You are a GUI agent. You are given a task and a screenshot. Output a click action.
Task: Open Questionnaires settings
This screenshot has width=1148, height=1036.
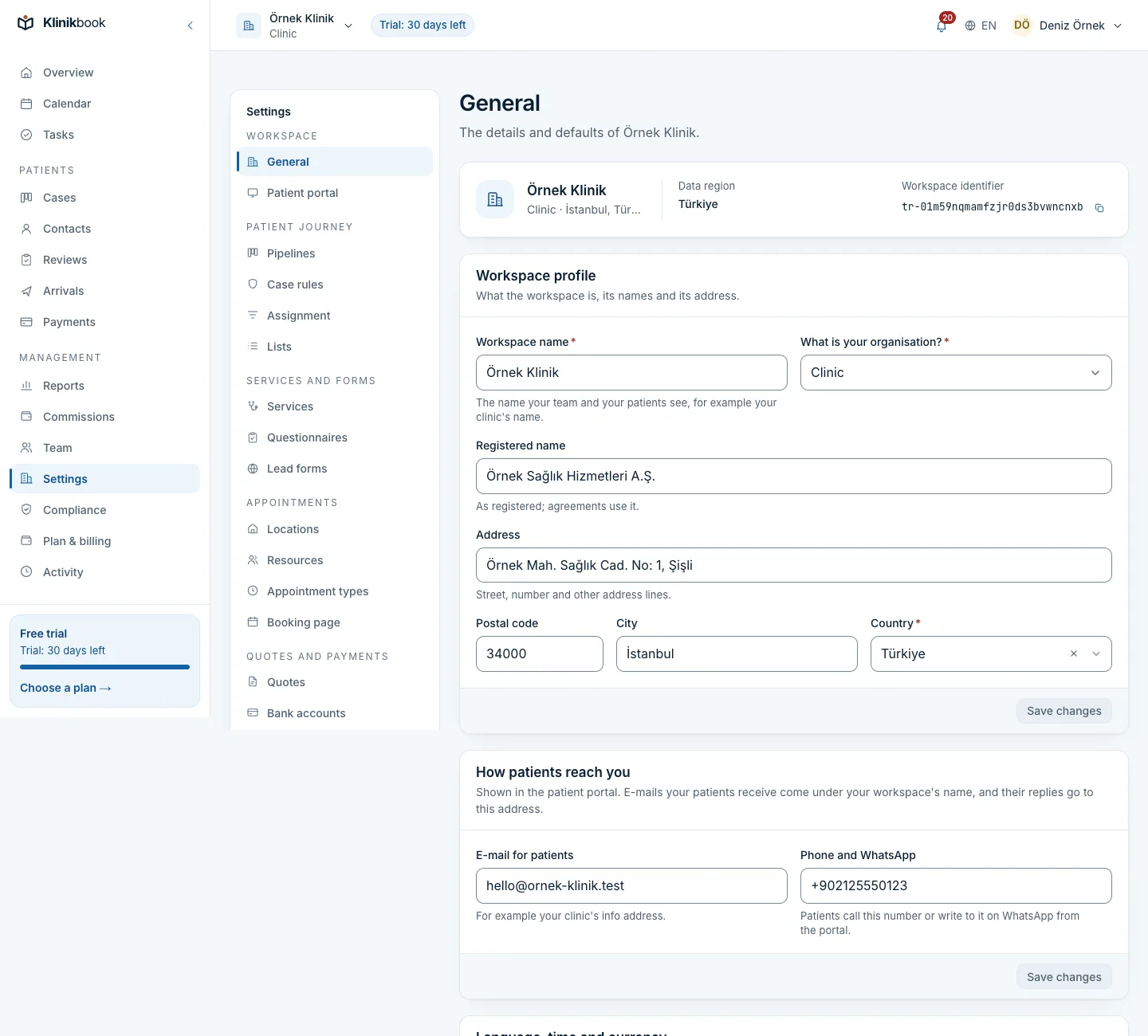[335, 438]
